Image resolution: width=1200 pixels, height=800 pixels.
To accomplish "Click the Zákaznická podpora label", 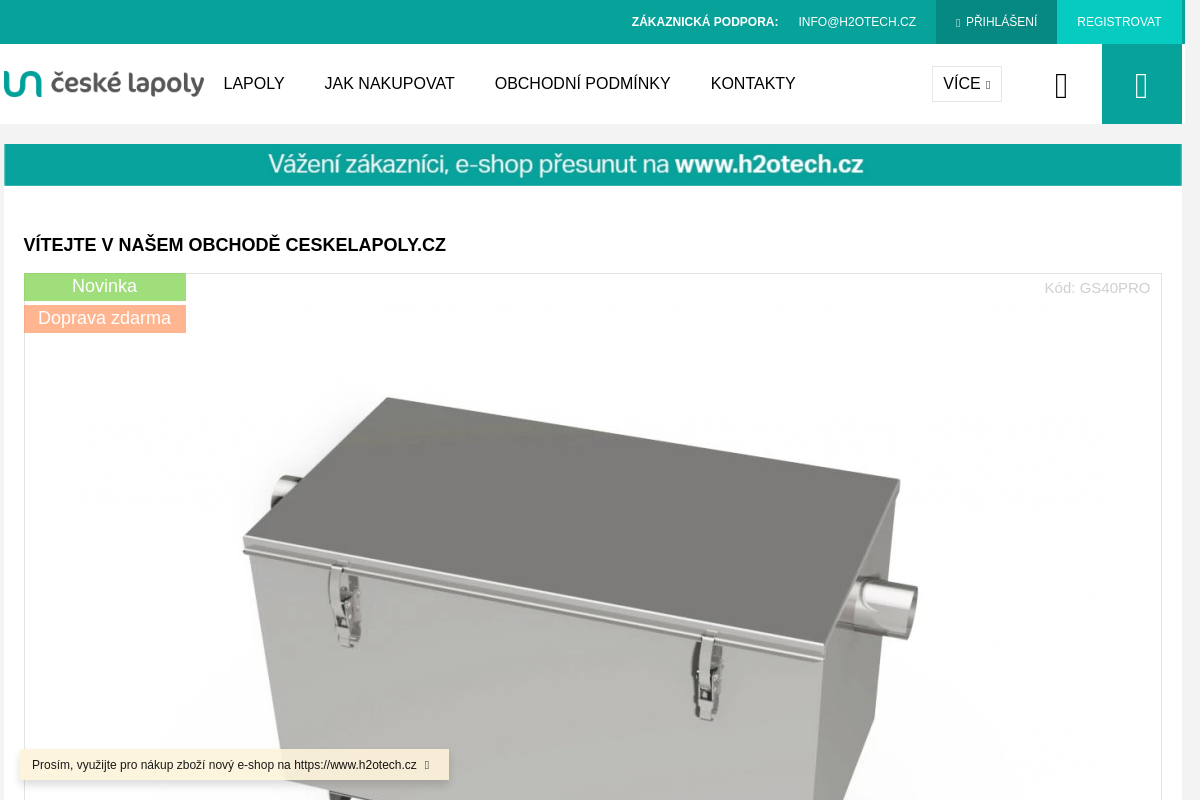I will point(705,22).
